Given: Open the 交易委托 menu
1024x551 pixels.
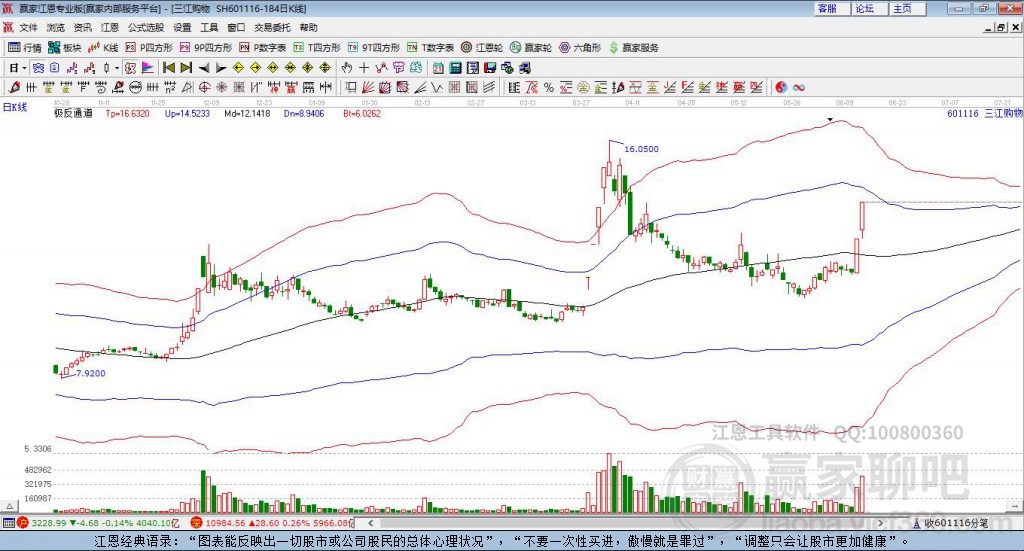Looking at the screenshot, I should coord(272,27).
